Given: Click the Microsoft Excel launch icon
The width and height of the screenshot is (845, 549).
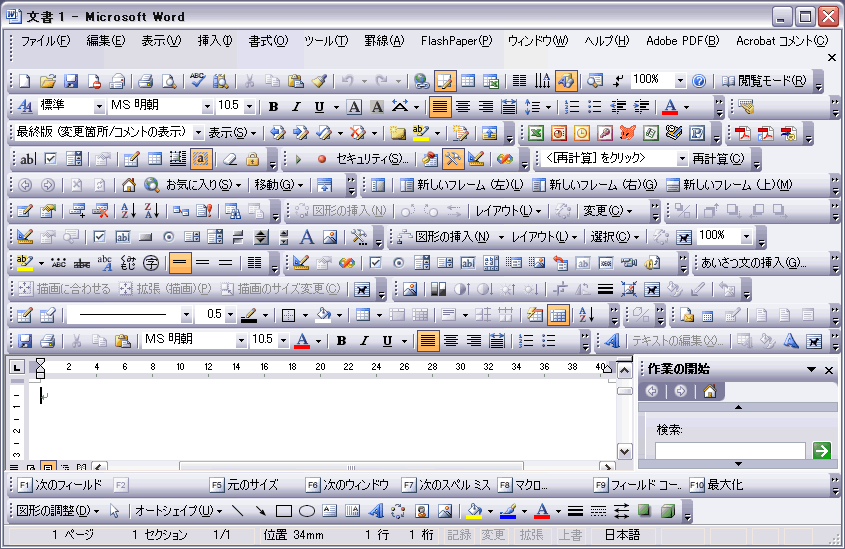Looking at the screenshot, I should 536,133.
